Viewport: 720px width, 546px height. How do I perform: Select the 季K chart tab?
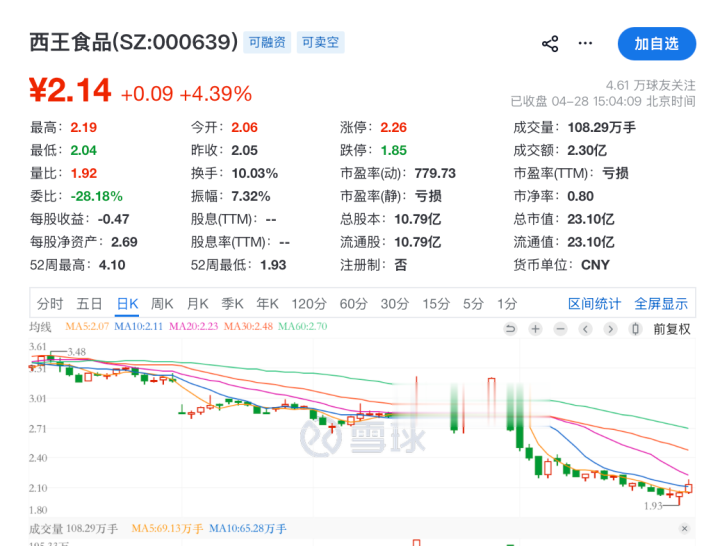[232, 304]
